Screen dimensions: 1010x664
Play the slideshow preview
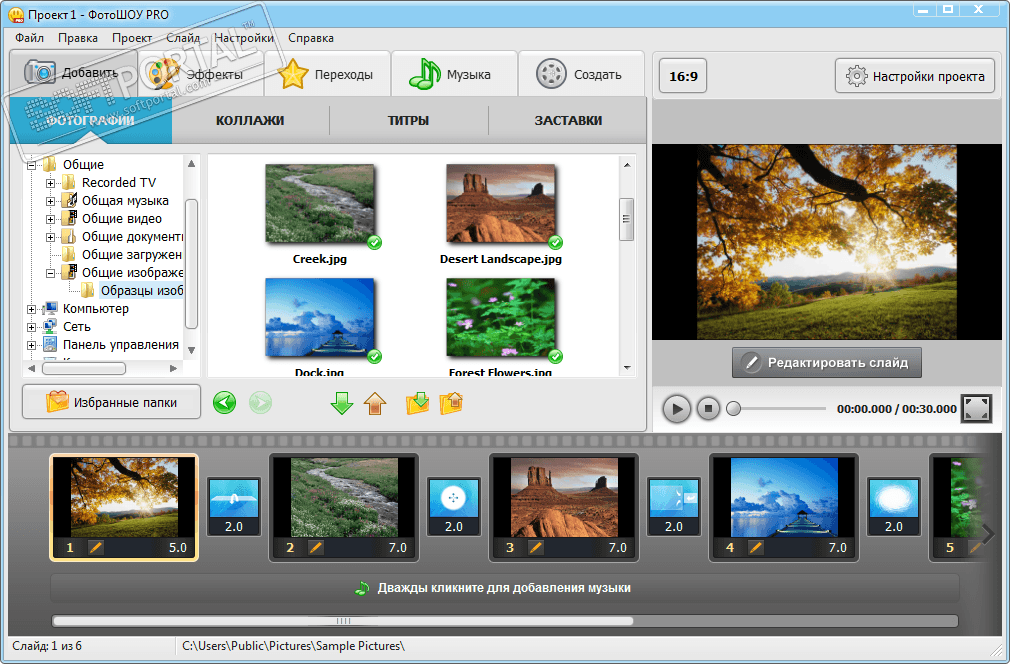[x=676, y=409]
